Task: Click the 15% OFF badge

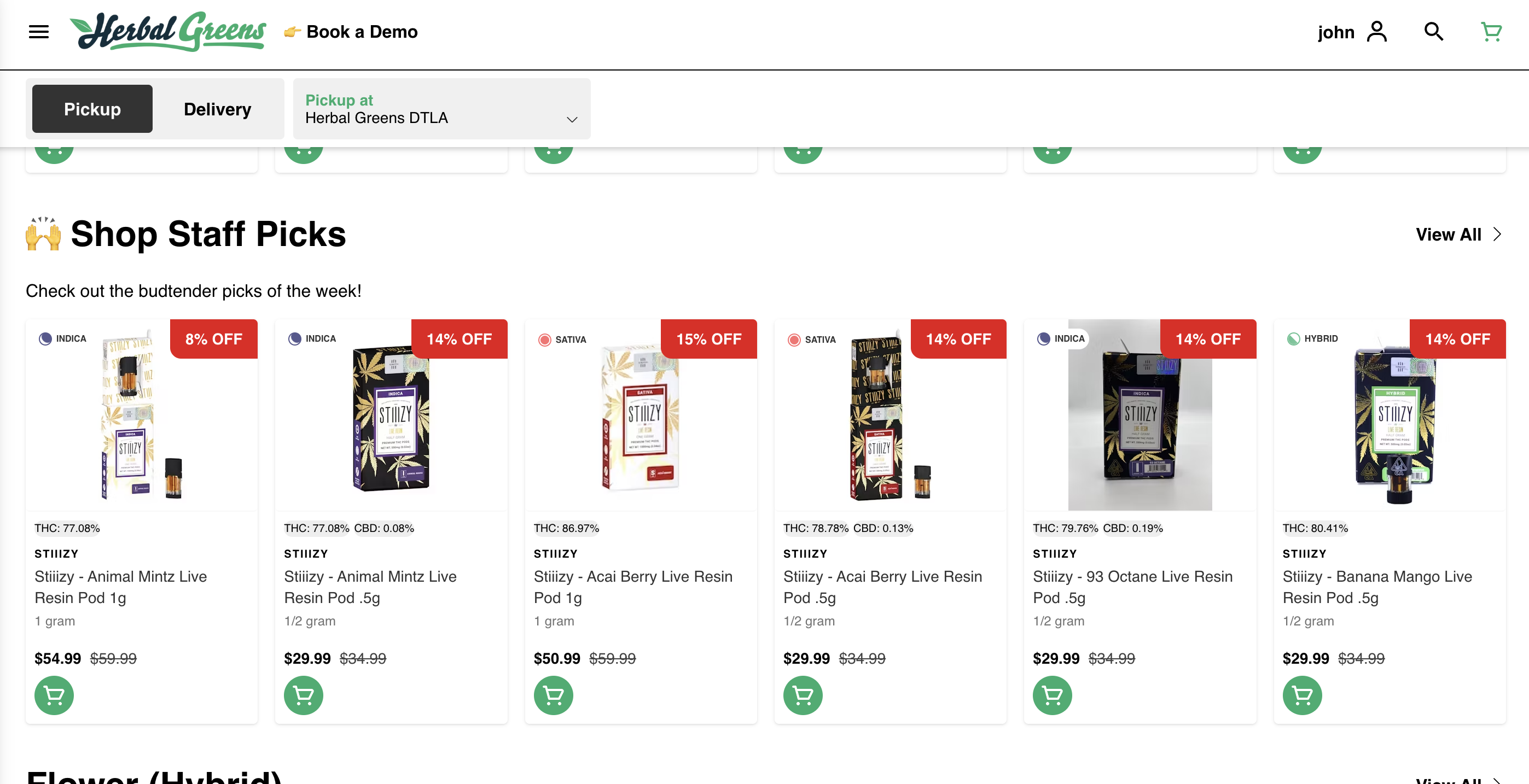Action: pos(709,339)
